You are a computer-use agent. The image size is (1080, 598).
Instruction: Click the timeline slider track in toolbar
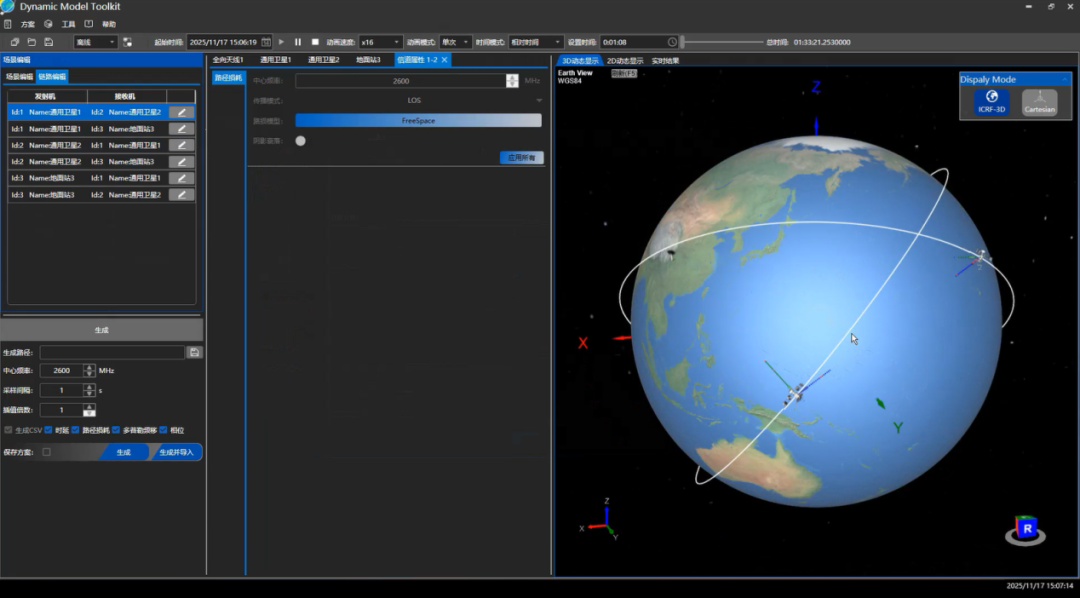pyautogui.click(x=722, y=42)
